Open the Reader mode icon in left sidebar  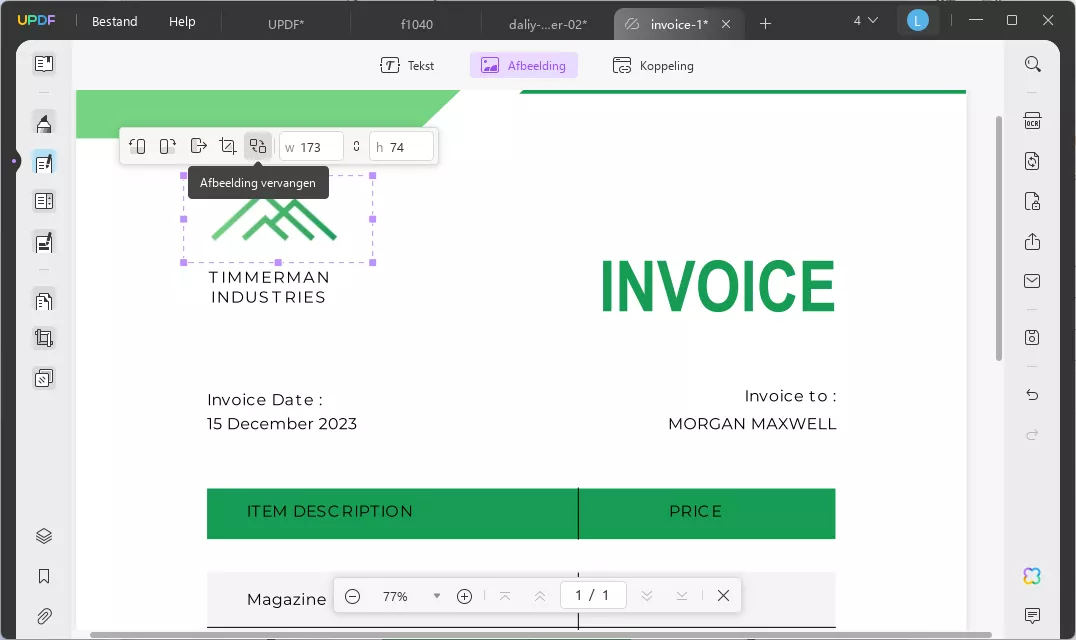tap(44, 64)
